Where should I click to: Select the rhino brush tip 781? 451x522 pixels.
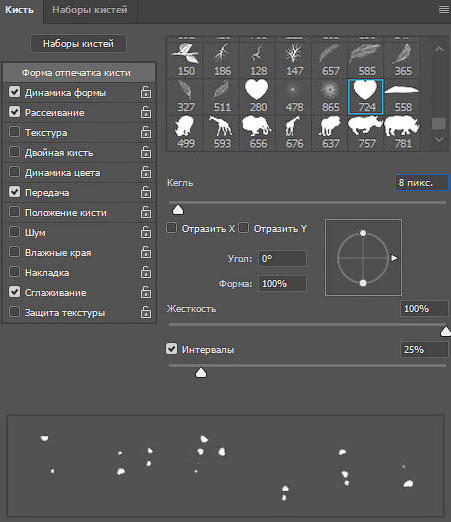pos(402,132)
